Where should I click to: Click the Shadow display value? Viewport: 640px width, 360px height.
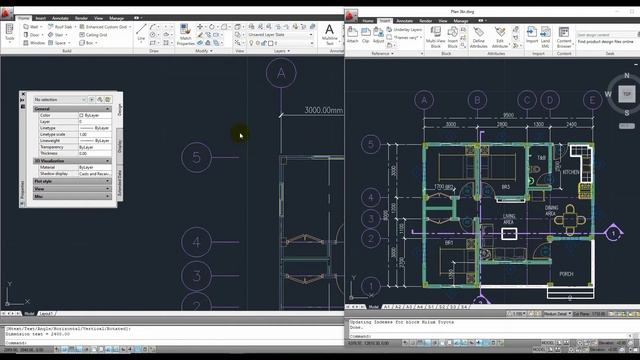(95, 174)
